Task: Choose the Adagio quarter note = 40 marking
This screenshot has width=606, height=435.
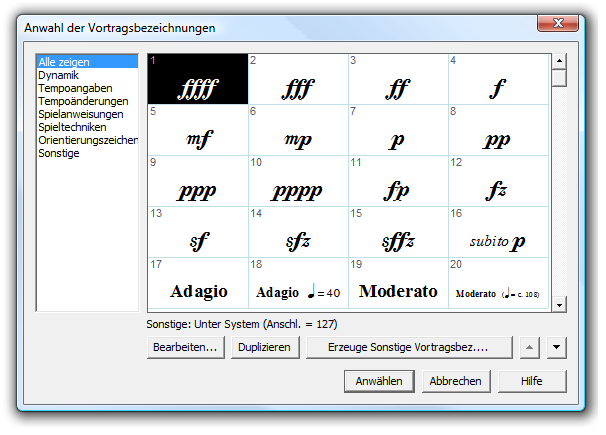Action: pos(297,284)
